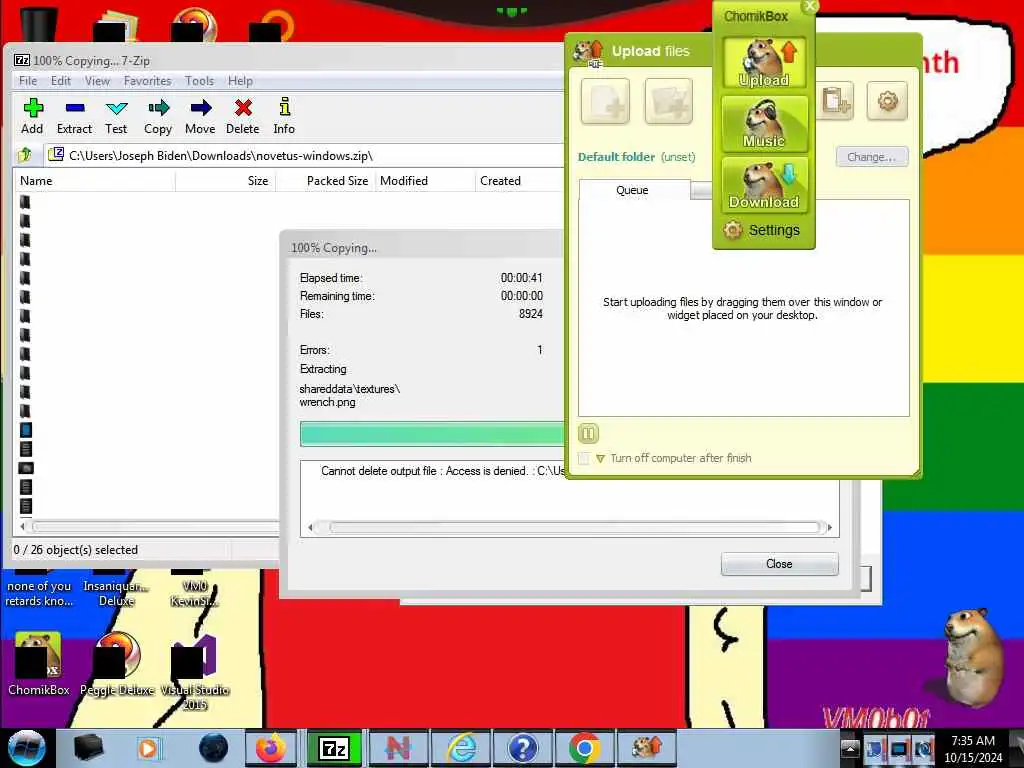Click the Peggle Deluxe desktop shortcut
This screenshot has width=1024, height=768.
(x=118, y=664)
